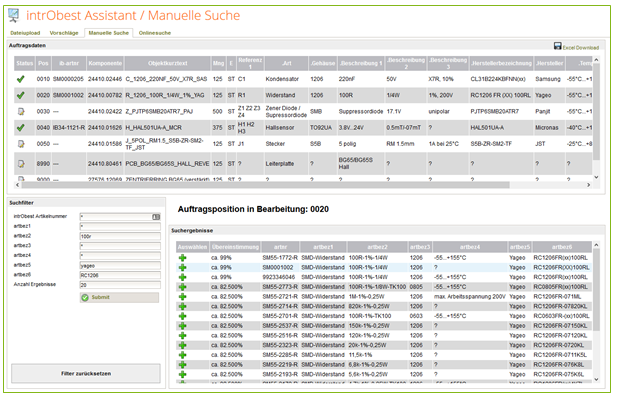Select result SM55-2323-R with its green plus
This screenshot has width=617, height=397.
(x=183, y=345)
